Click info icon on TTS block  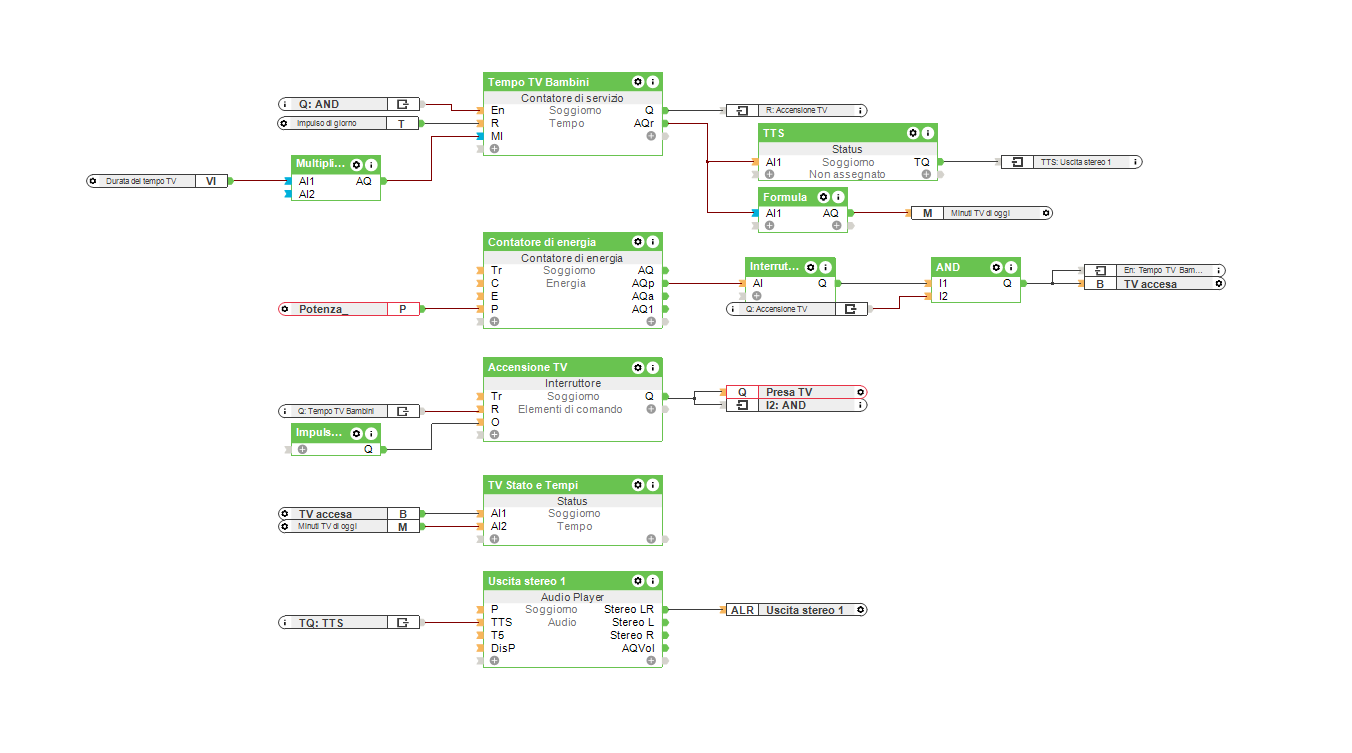[x=928, y=133]
